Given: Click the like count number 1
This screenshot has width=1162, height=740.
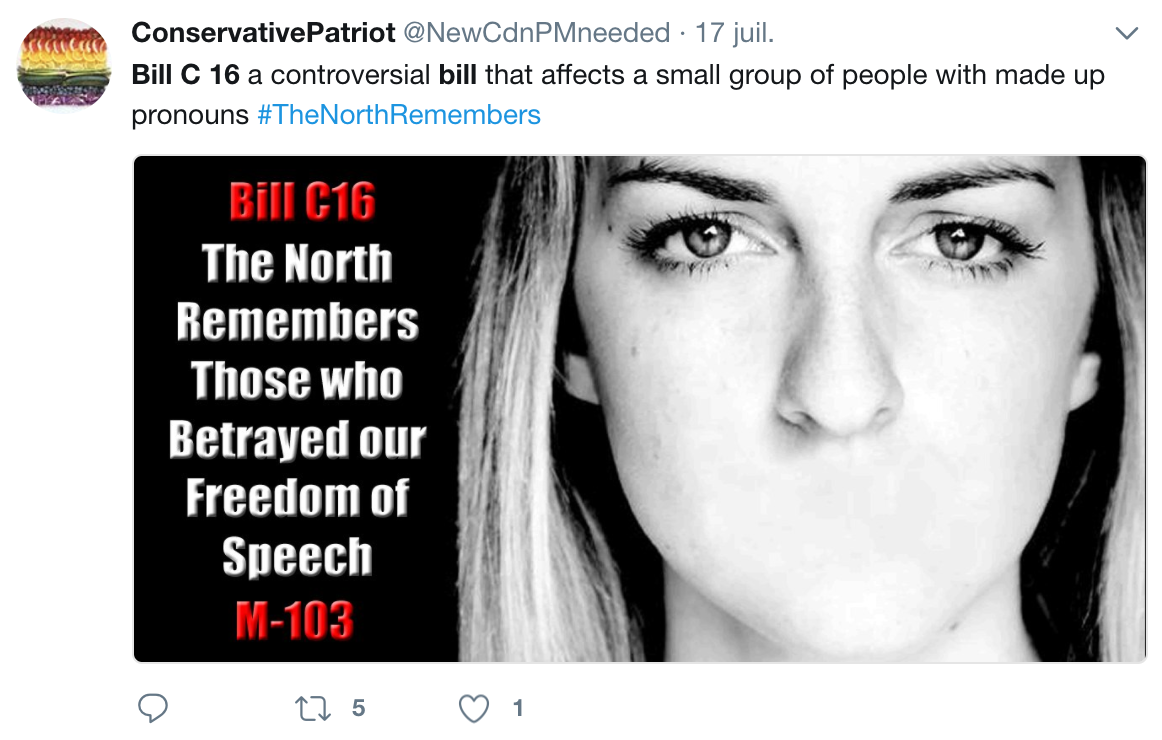Looking at the screenshot, I should click(518, 708).
